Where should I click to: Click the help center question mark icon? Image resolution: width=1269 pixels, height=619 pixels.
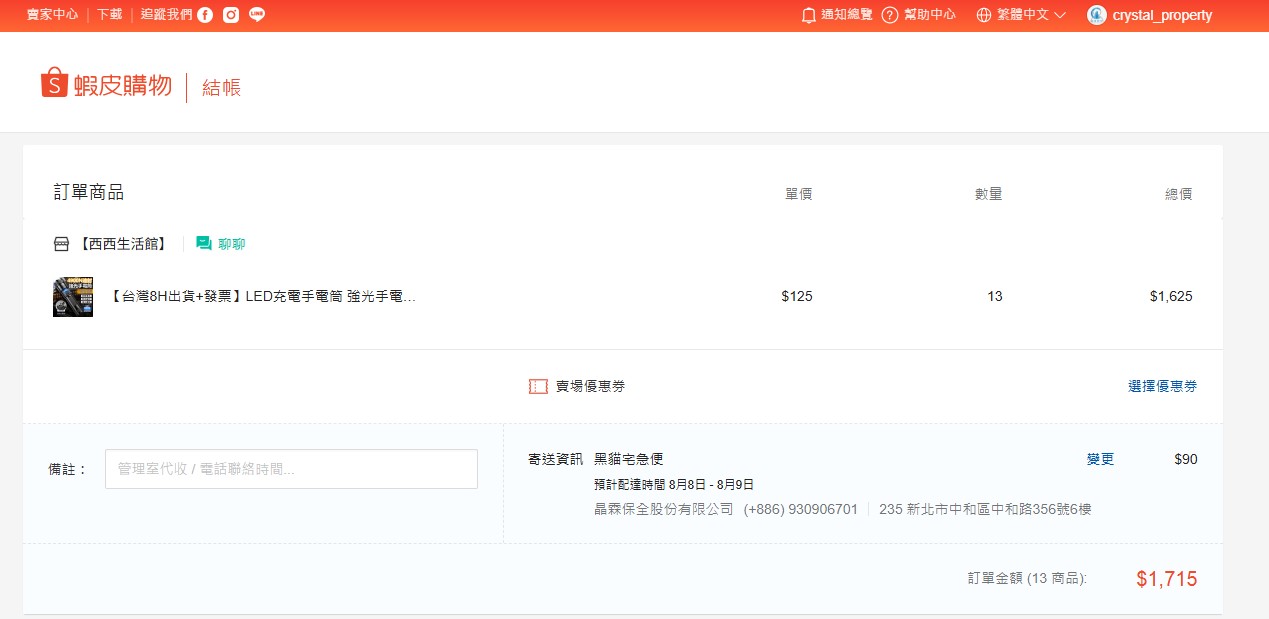[889, 15]
